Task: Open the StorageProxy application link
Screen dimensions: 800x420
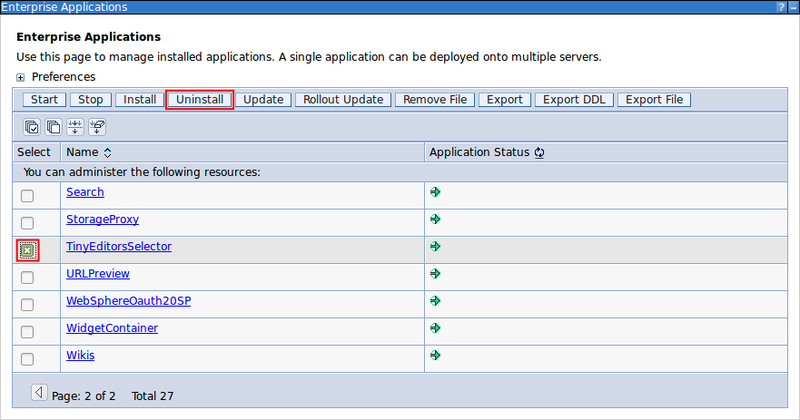Action: 102,219
